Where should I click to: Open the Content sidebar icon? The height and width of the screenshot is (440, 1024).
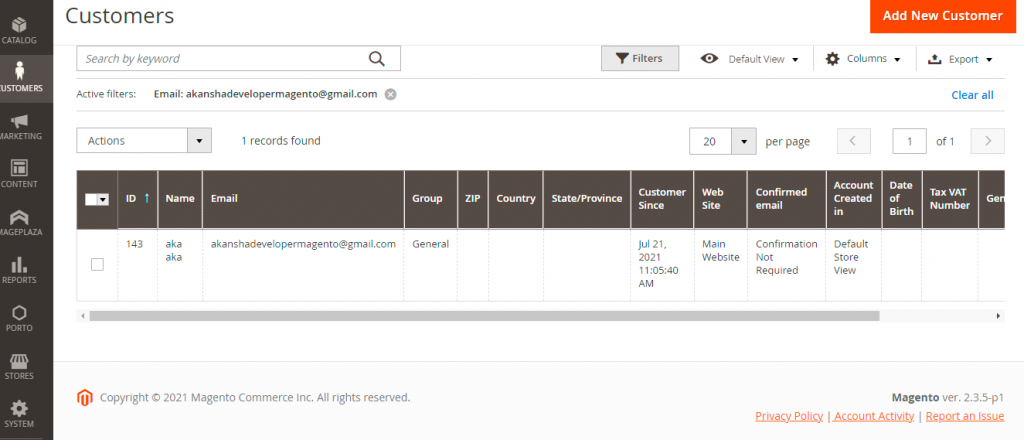[x=19, y=172]
